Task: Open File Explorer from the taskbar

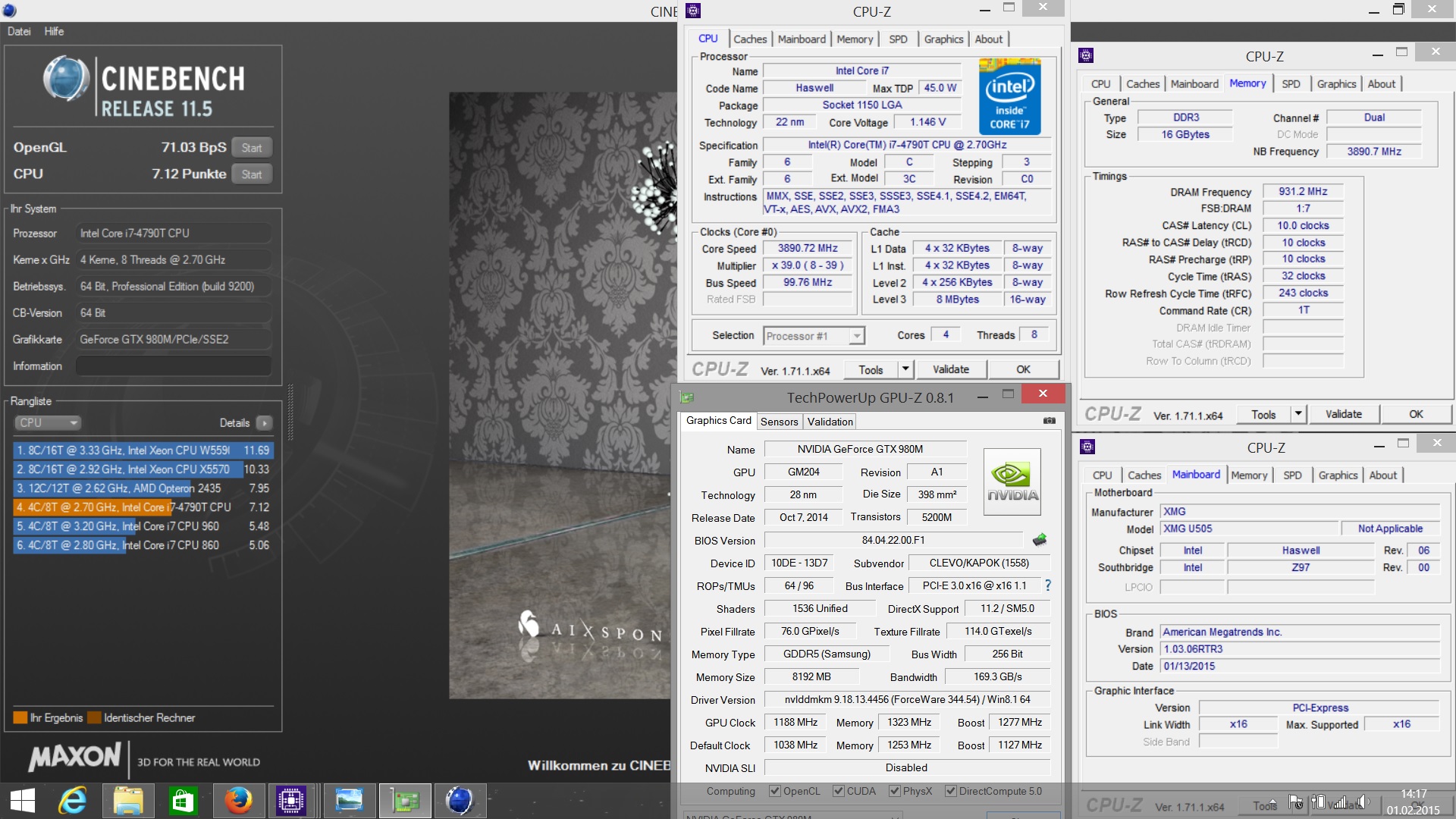Action: pos(128,801)
